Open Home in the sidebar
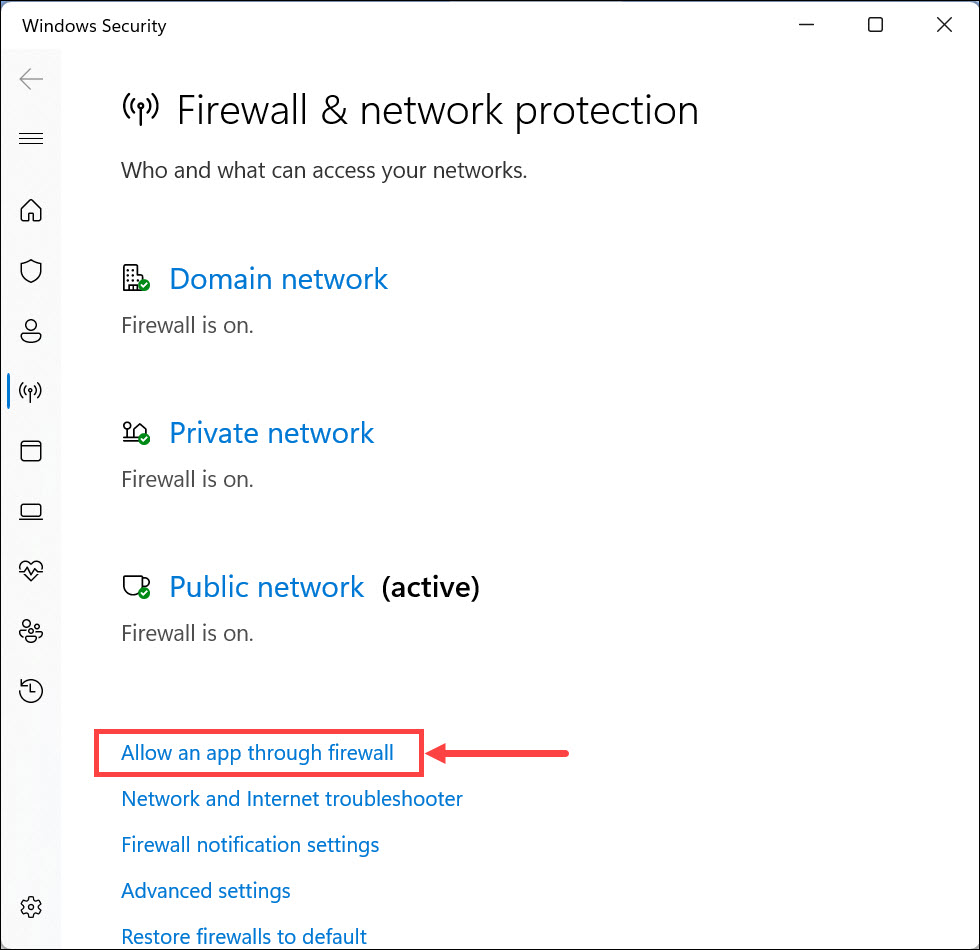 pyautogui.click(x=31, y=211)
